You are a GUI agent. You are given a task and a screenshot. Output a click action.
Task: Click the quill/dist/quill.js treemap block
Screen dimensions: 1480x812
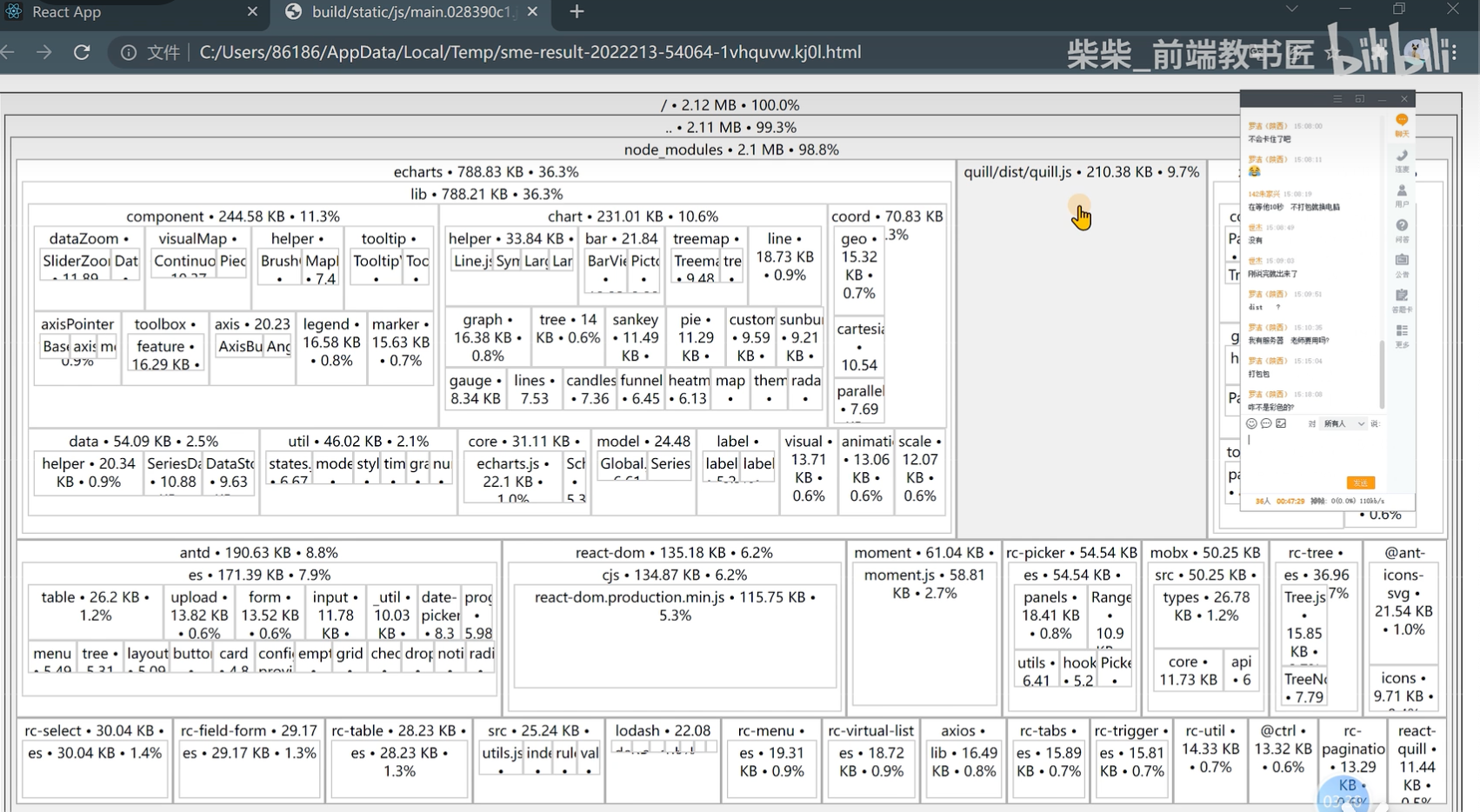[x=1081, y=348]
